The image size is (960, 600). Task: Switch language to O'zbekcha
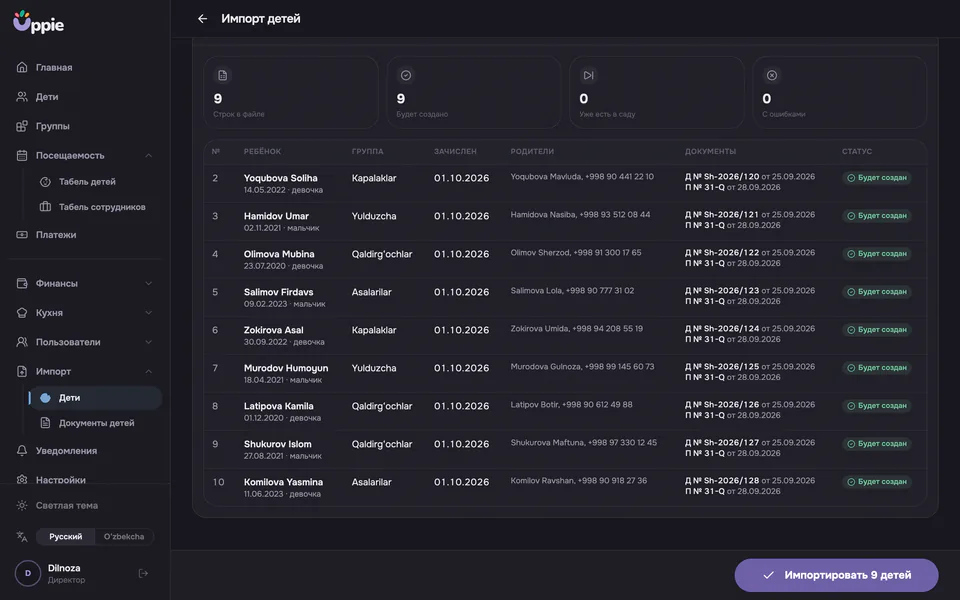click(124, 537)
